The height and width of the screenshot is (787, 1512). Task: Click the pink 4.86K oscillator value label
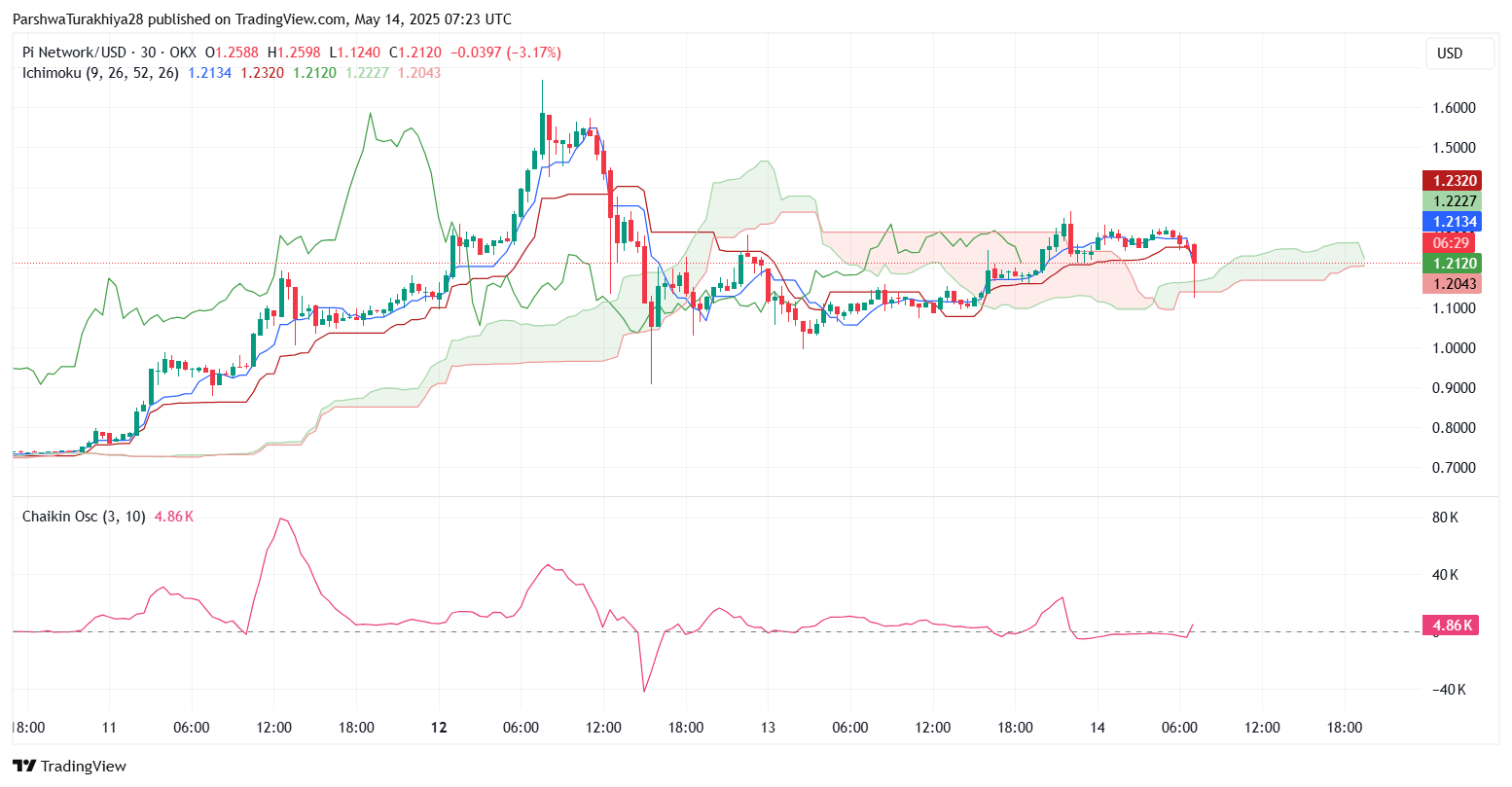(1449, 625)
